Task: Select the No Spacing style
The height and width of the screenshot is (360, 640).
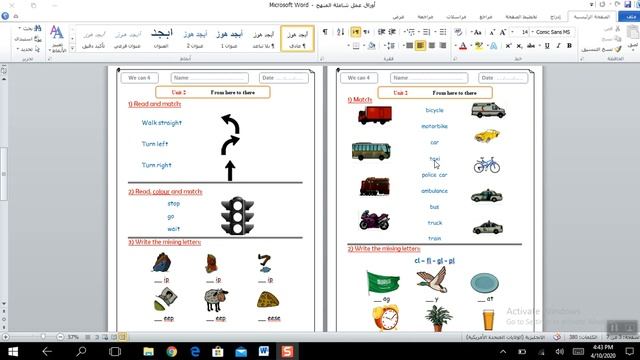Action: point(263,38)
